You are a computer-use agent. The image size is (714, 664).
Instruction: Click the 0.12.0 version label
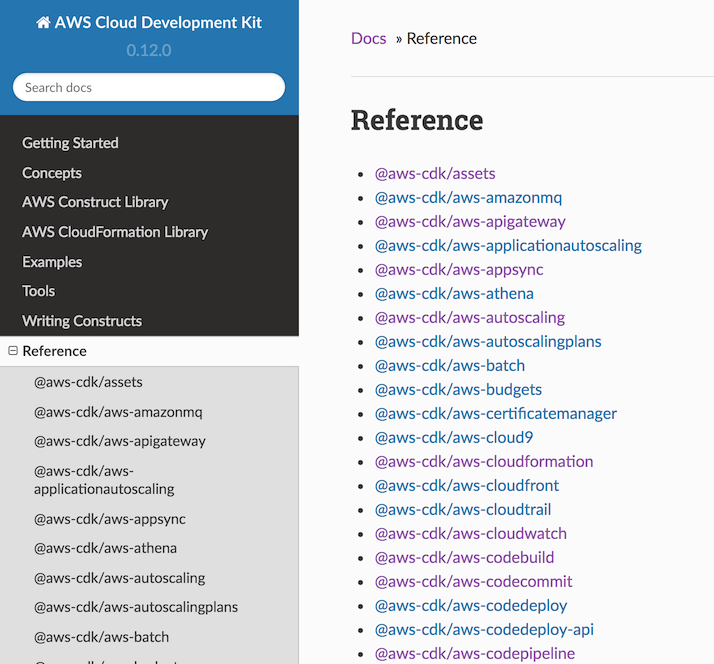(x=149, y=51)
